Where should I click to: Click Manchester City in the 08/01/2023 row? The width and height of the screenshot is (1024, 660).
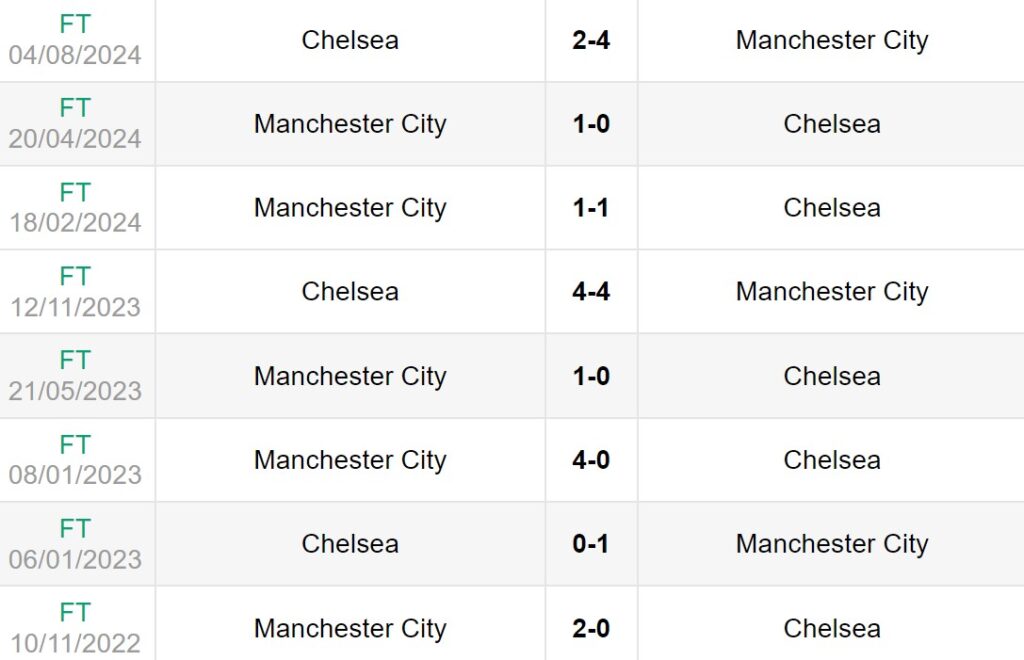click(350, 460)
